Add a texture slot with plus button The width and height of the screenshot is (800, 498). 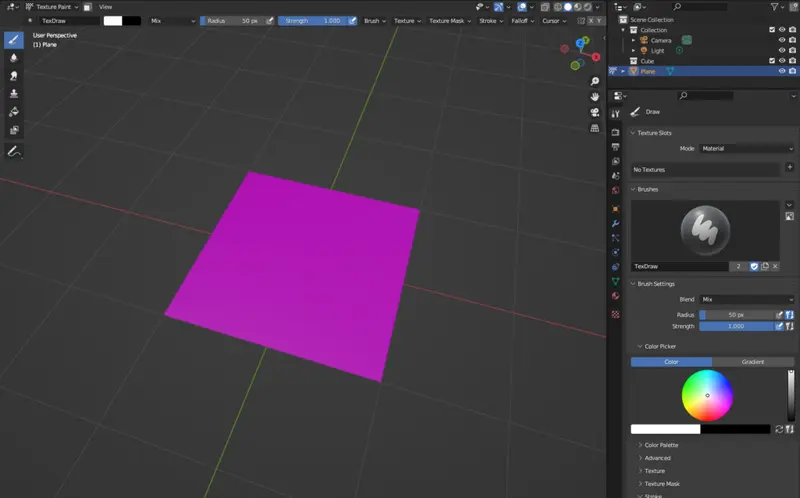(789, 167)
